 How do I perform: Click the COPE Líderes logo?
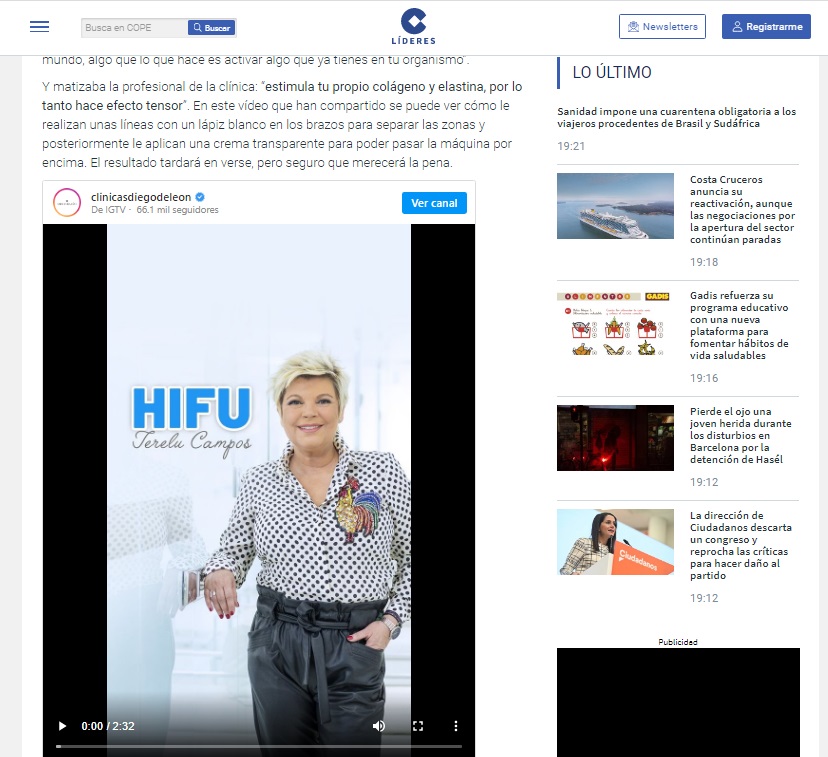413,27
